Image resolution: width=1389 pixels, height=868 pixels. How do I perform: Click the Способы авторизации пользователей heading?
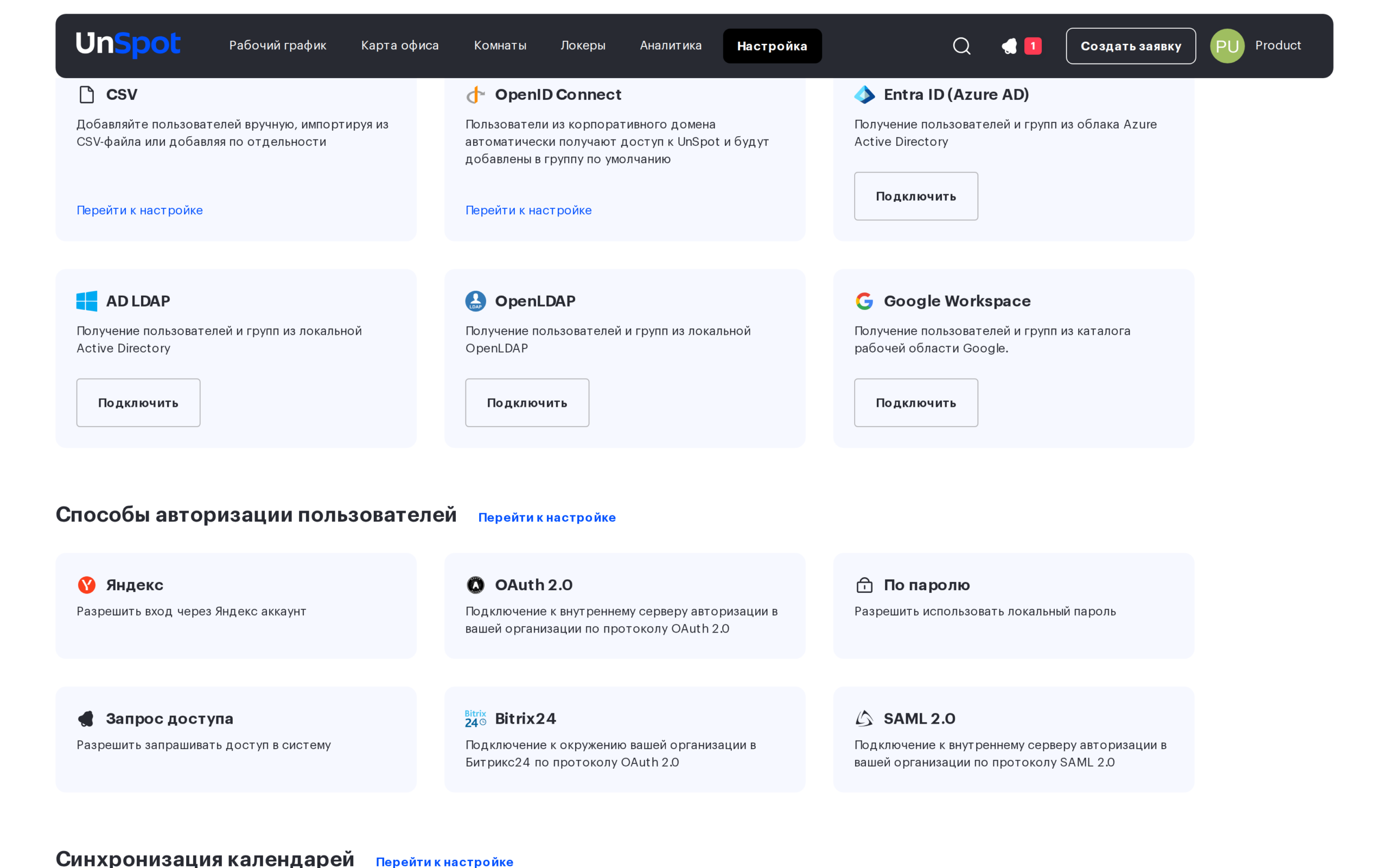point(256,514)
